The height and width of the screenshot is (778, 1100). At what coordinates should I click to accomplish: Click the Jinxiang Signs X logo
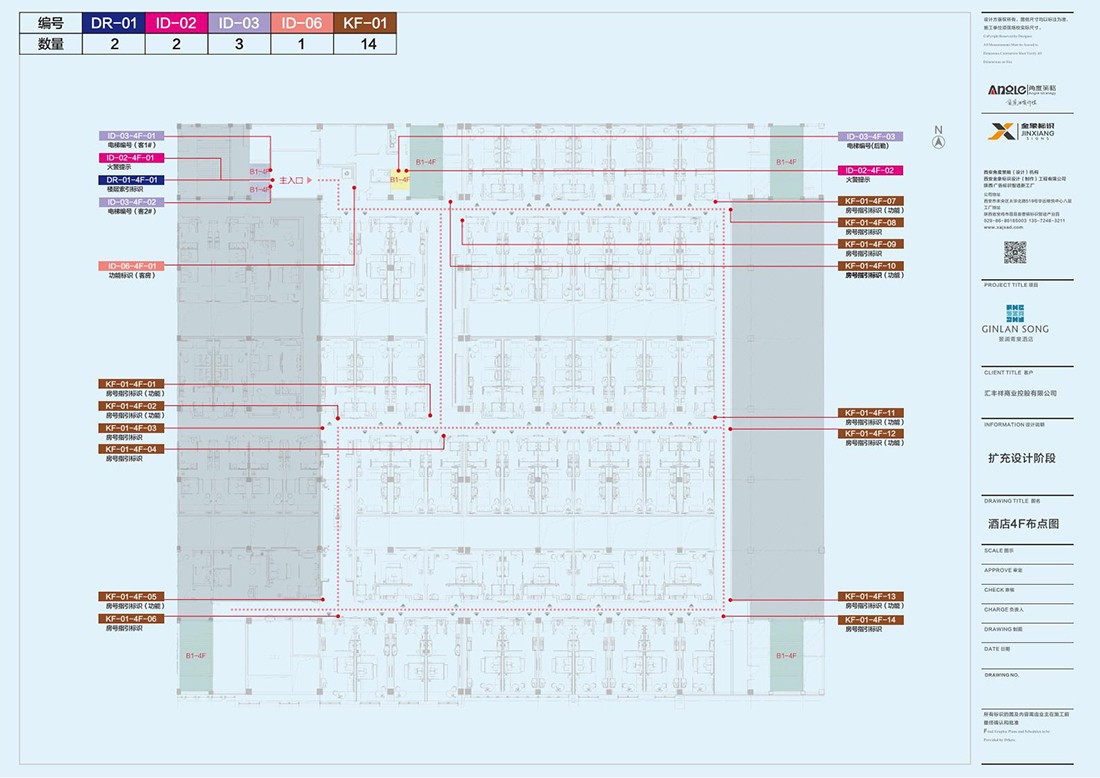[1002, 131]
